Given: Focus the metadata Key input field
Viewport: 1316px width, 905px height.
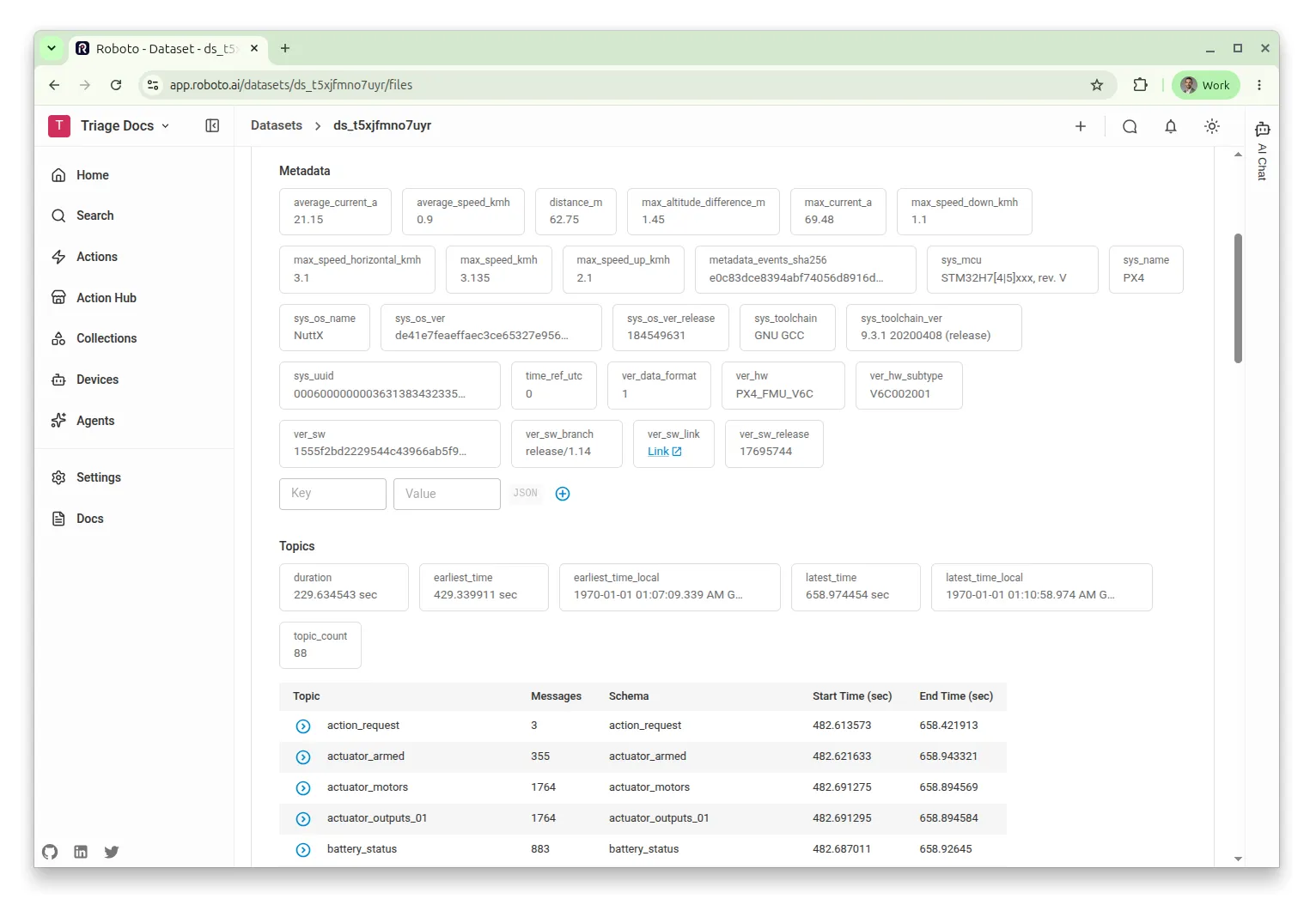Looking at the screenshot, I should click(332, 494).
